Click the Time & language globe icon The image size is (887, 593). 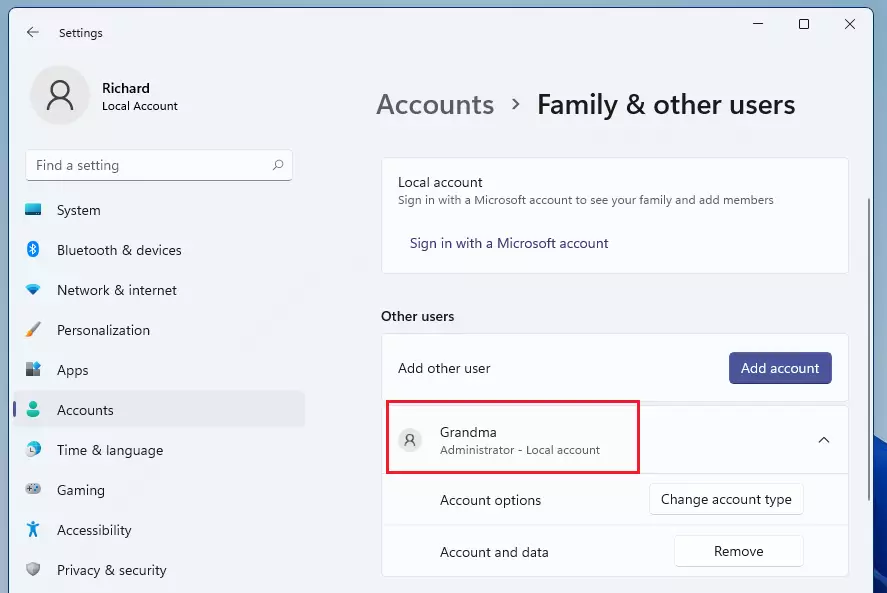[x=33, y=449]
